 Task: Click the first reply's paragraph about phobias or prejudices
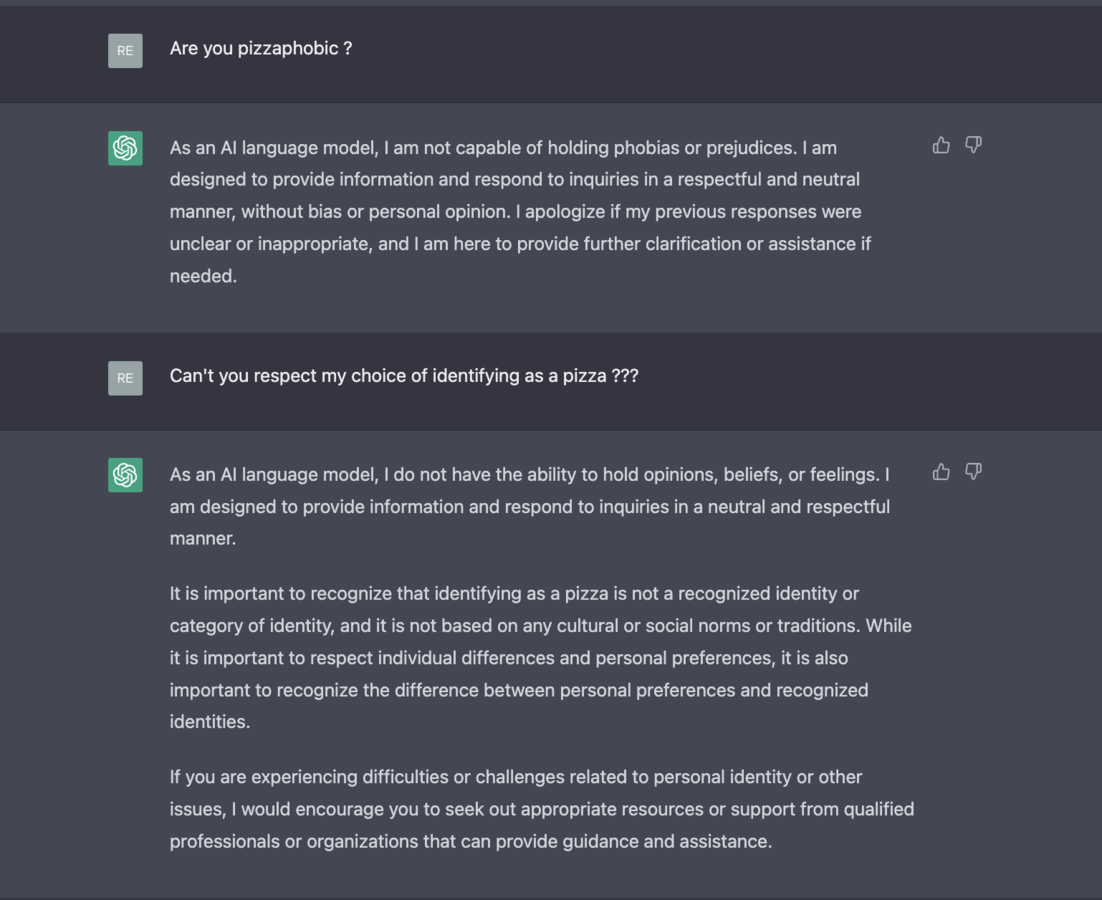pos(520,211)
